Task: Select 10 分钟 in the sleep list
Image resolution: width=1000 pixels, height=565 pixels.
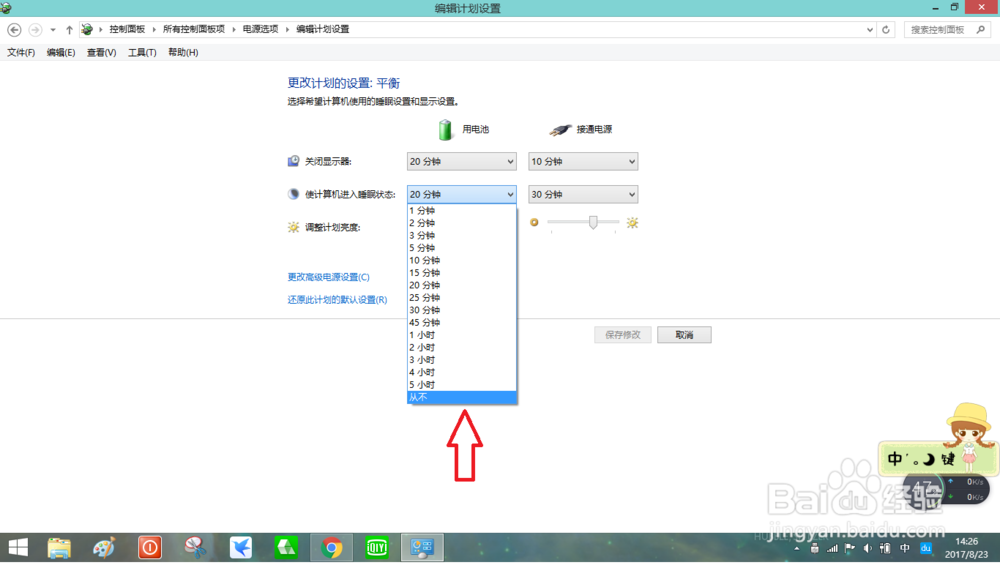Action: pyautogui.click(x=461, y=260)
